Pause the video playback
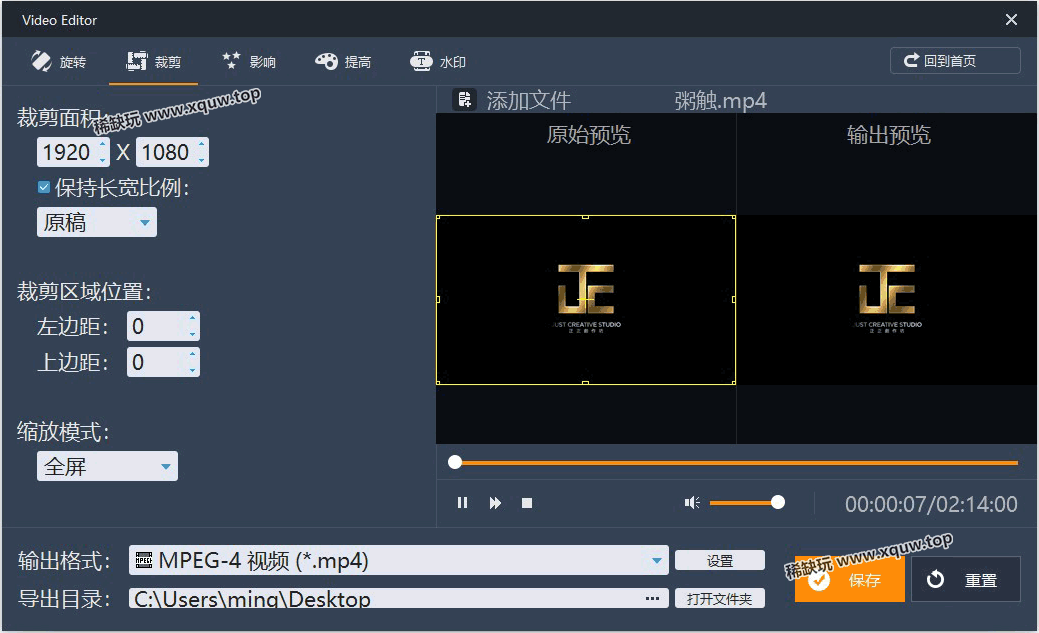This screenshot has height=633, width=1039. point(463,503)
